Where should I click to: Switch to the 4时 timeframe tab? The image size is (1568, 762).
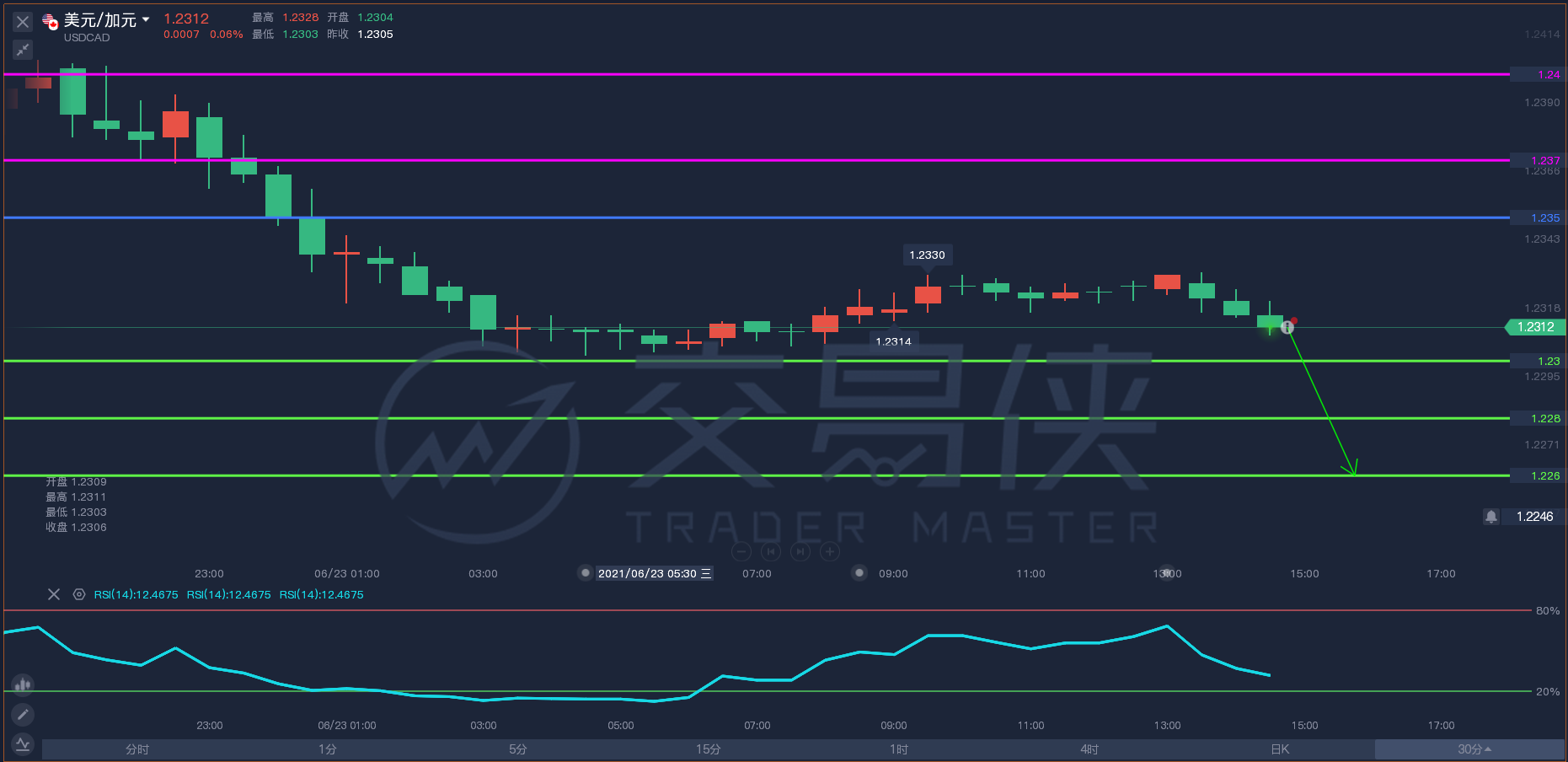[x=1089, y=749]
